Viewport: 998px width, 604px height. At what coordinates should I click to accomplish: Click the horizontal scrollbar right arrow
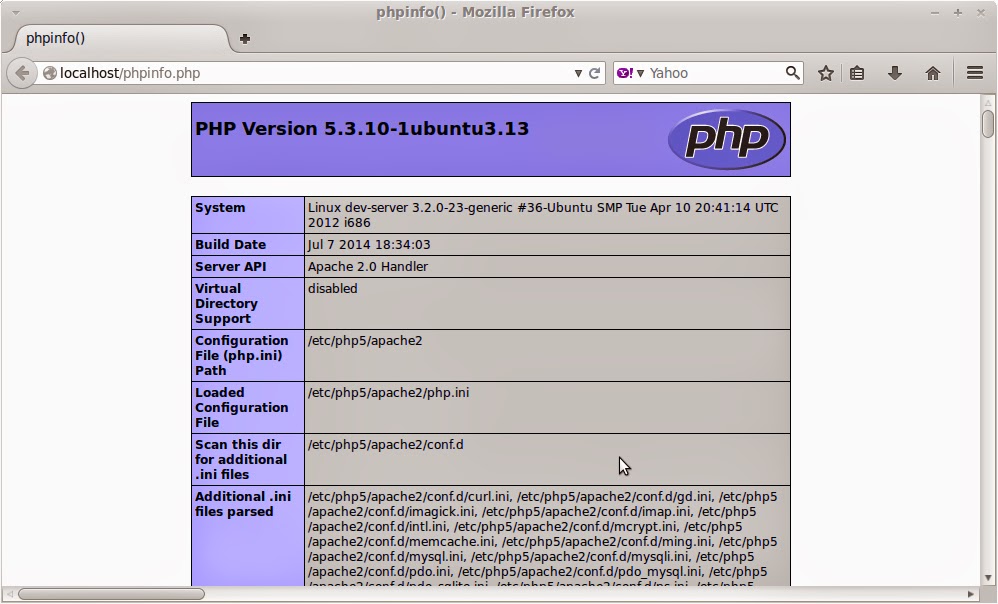point(971,594)
